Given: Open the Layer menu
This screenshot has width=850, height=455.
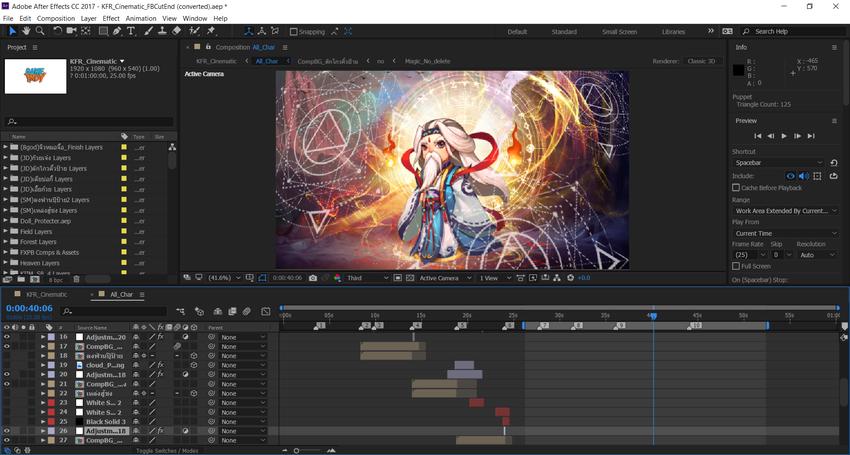Looking at the screenshot, I should pyautogui.click(x=88, y=18).
